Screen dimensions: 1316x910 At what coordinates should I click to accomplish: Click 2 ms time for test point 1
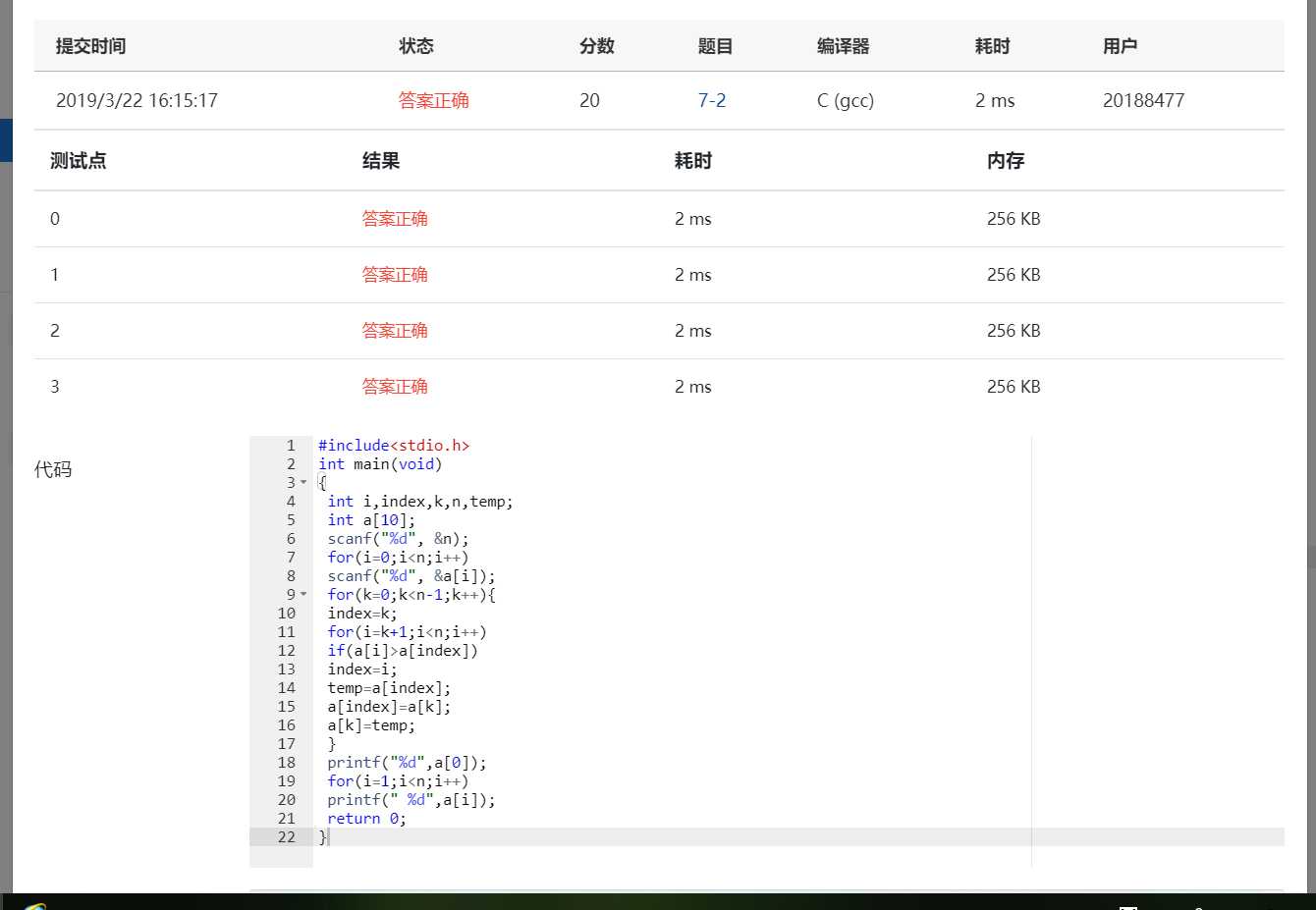coord(693,275)
